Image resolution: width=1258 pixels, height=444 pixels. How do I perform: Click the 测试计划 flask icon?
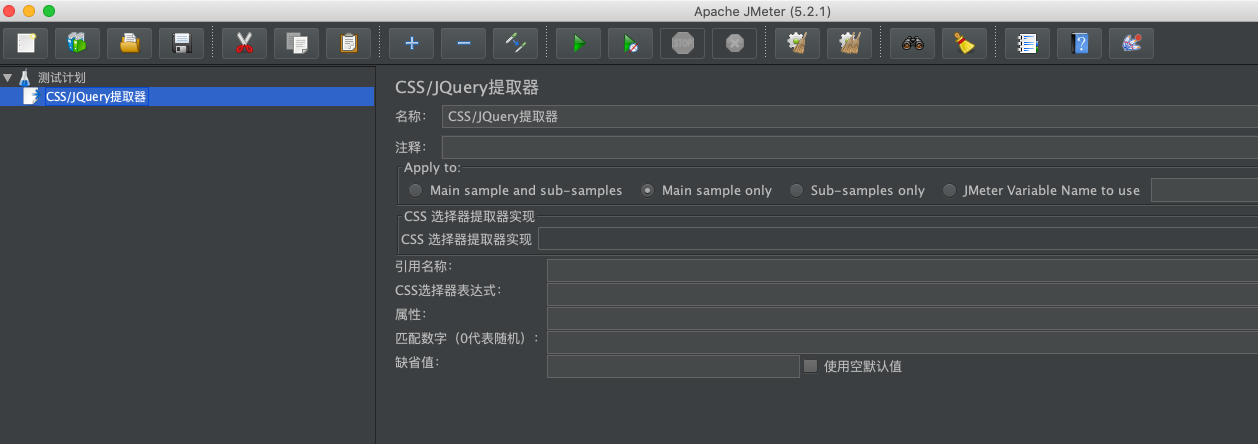[x=25, y=77]
